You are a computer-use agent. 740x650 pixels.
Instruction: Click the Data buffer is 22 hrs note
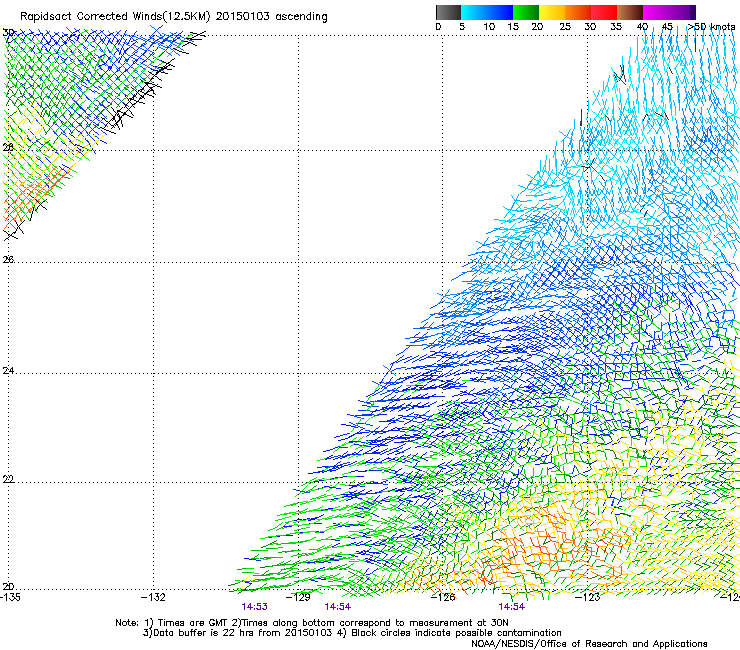click(237, 633)
